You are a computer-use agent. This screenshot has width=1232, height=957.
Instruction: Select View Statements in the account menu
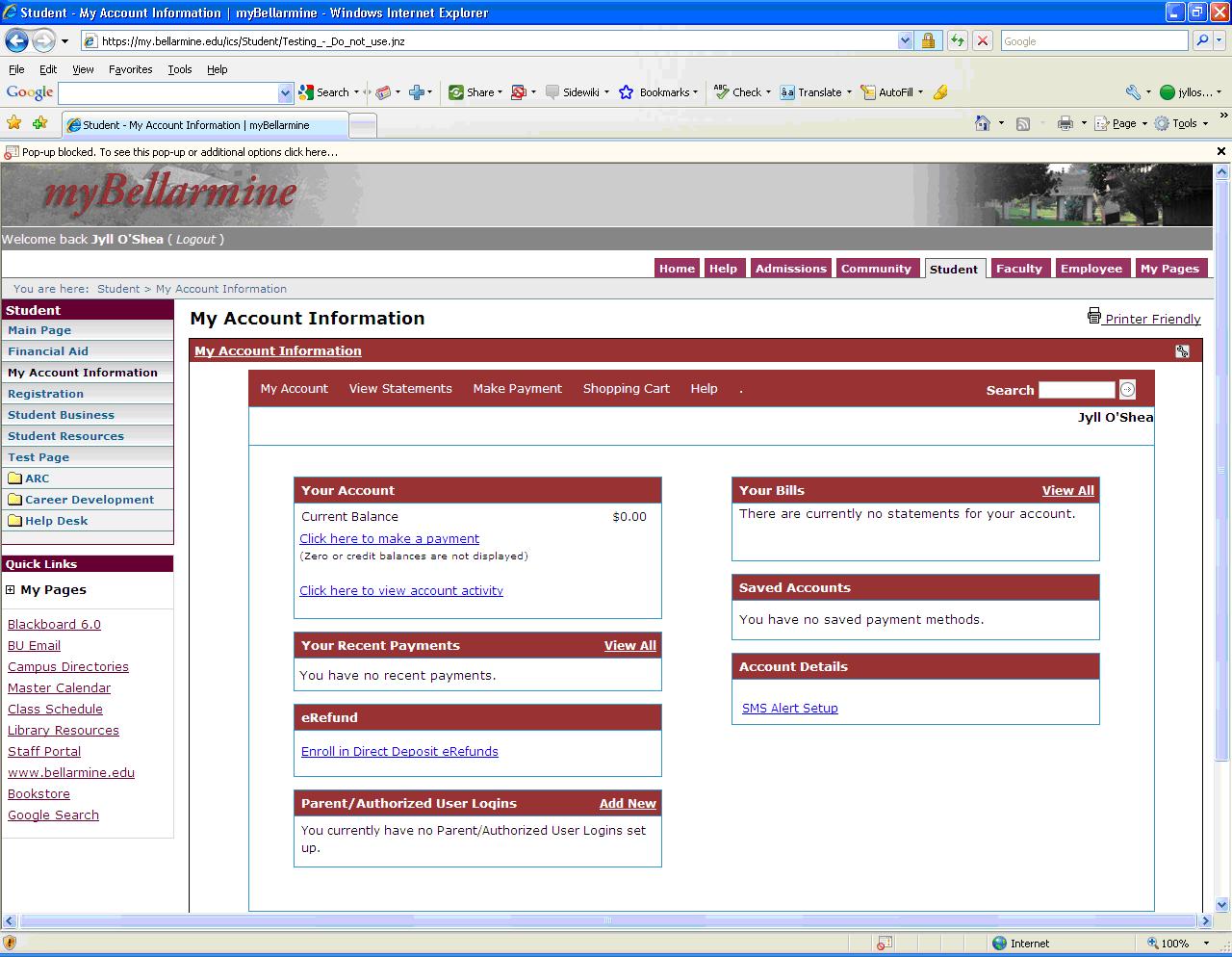pyautogui.click(x=400, y=389)
